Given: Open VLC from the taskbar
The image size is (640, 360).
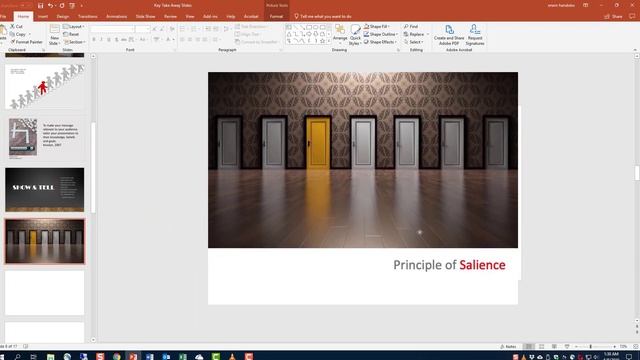Looking at the screenshot, I should tap(232, 356).
